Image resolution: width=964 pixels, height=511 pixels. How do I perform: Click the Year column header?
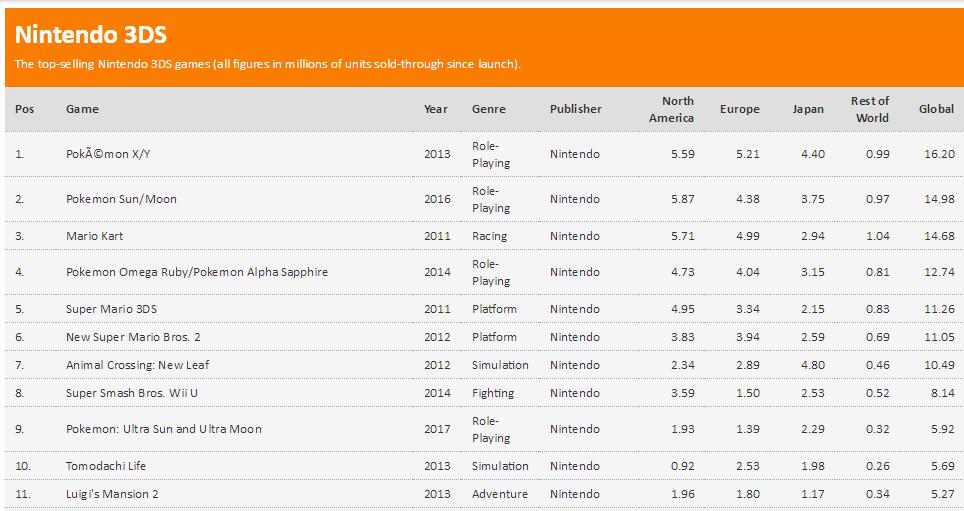pos(436,109)
